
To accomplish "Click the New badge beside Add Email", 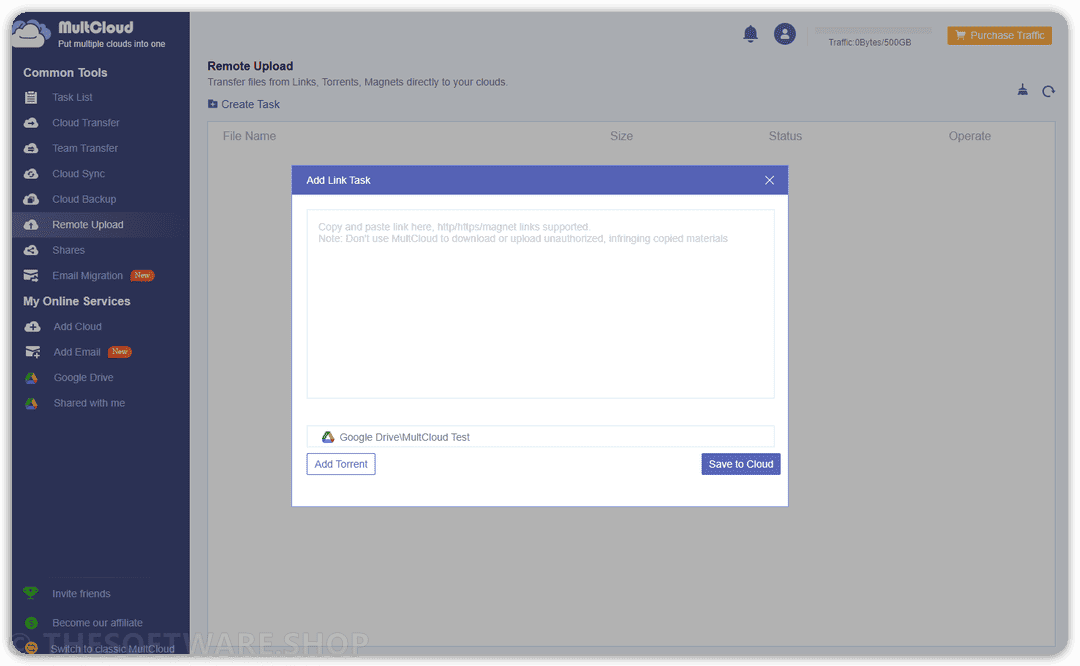I will tap(120, 352).
